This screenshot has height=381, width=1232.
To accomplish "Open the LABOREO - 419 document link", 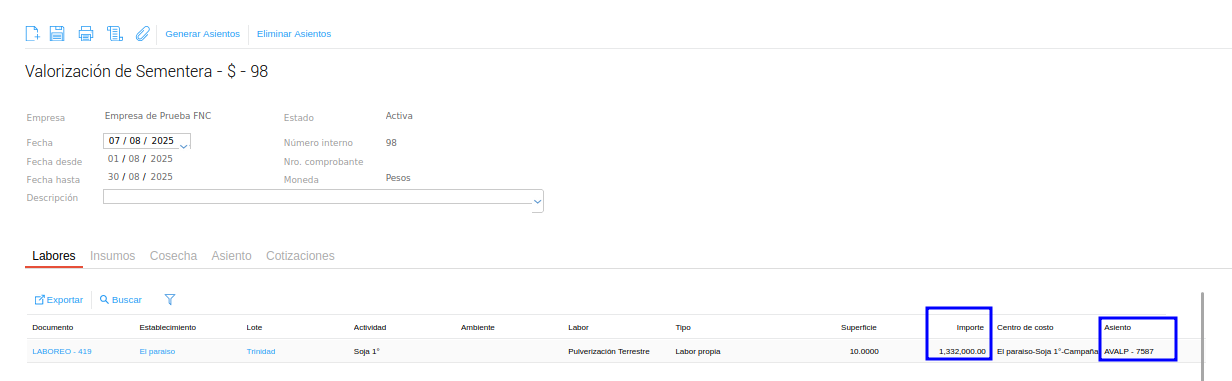I will coord(62,352).
